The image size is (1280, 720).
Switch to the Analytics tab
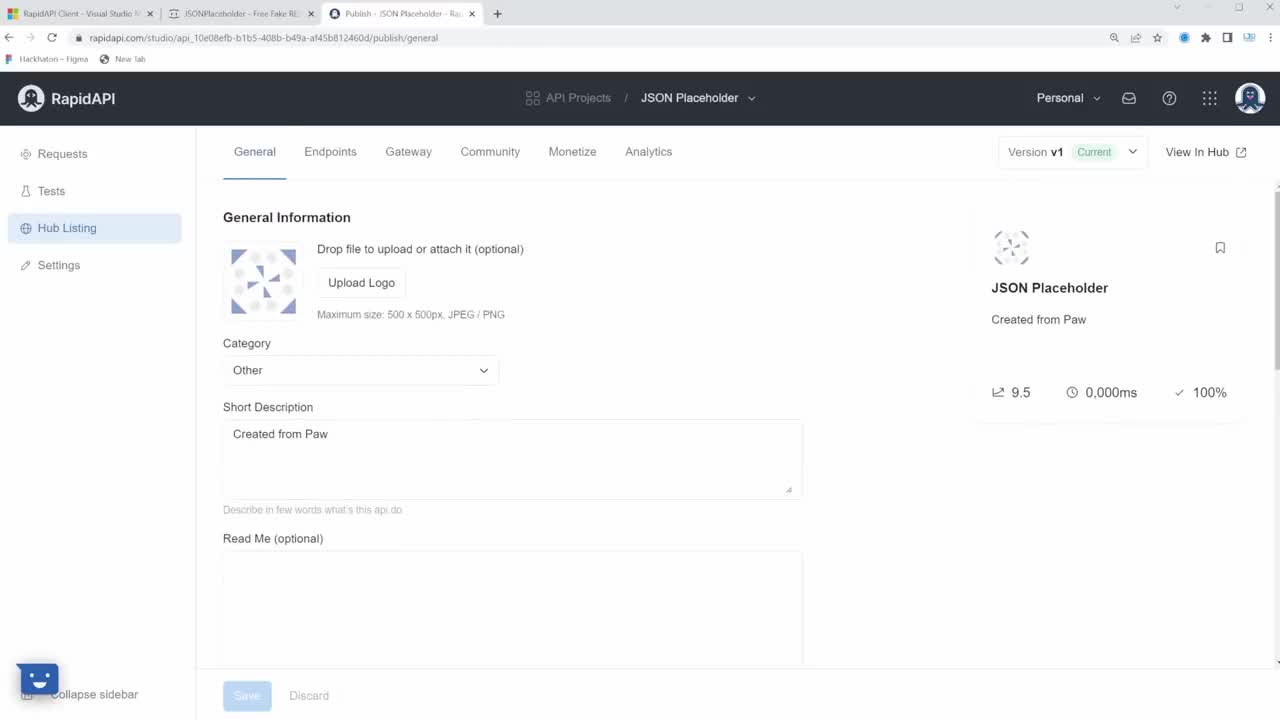tap(648, 152)
